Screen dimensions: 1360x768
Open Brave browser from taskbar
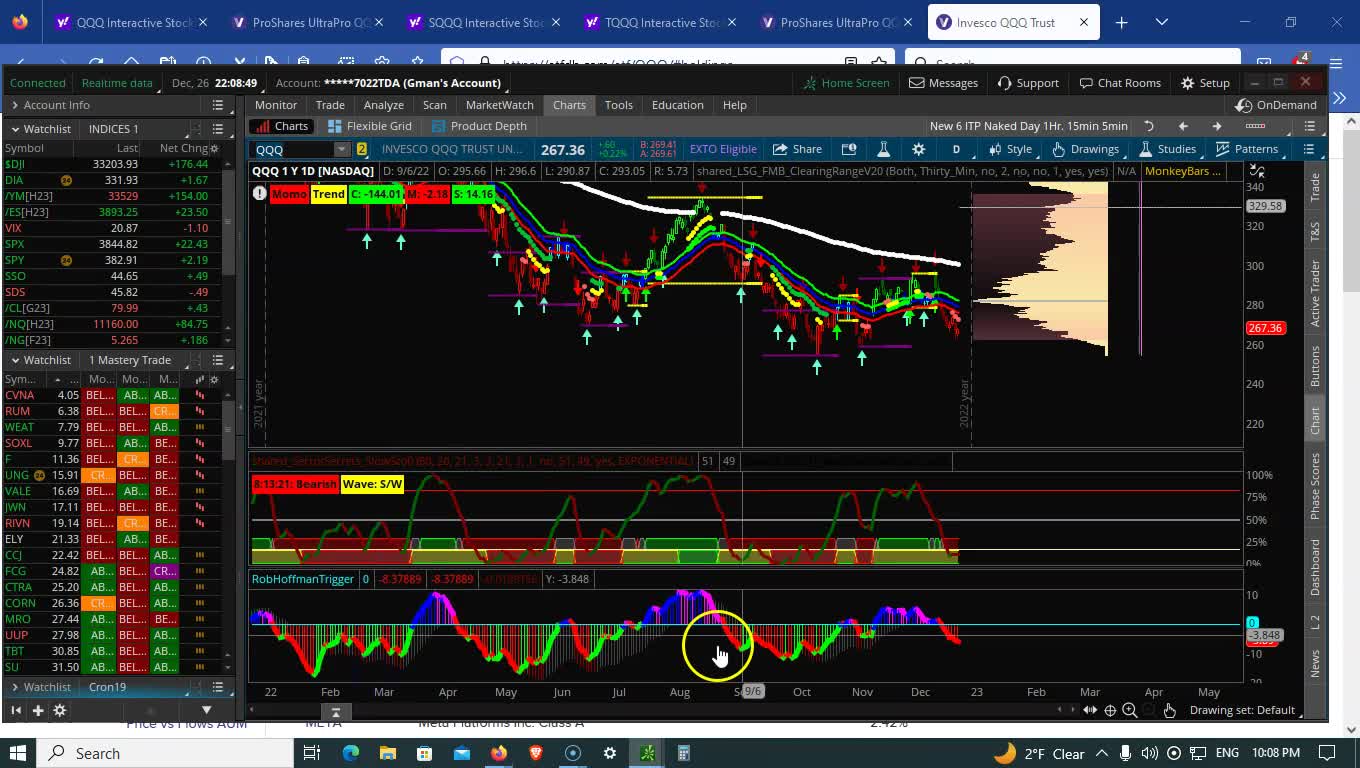point(536,753)
